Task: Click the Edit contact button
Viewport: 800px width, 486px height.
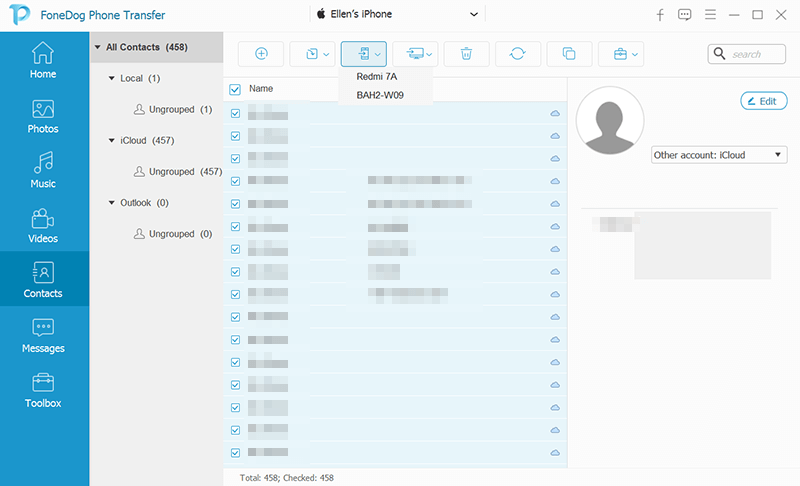Action: [764, 101]
